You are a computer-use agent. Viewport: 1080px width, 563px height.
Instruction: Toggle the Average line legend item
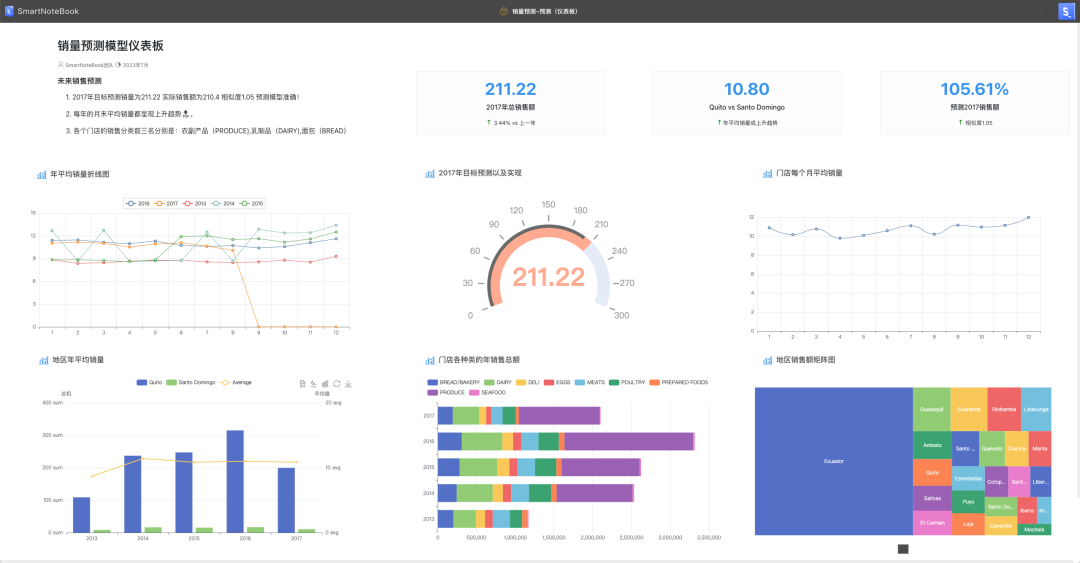click(x=236, y=382)
